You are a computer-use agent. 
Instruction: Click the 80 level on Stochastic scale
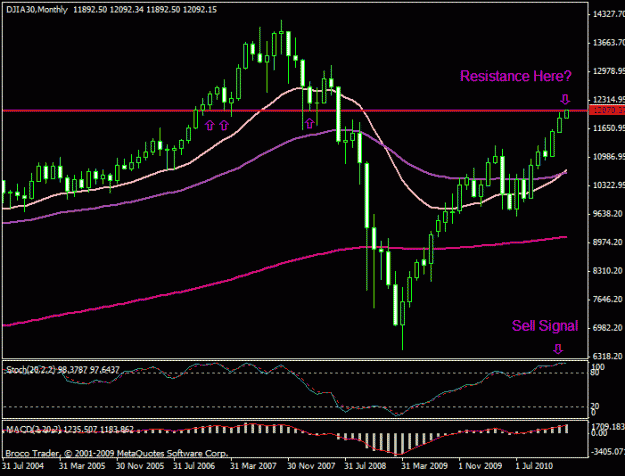pos(595,373)
